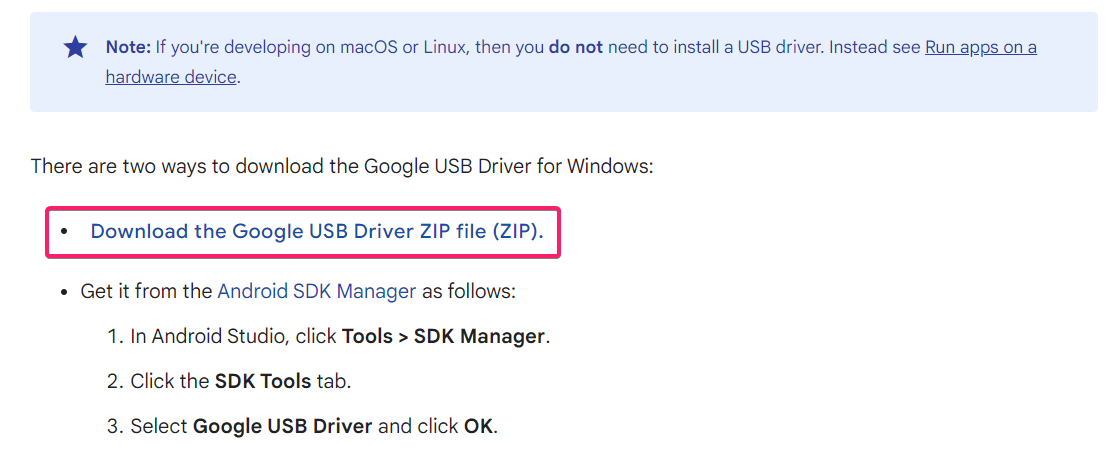Screen dimensions: 1117x451
Task: Click the bullet before the download link
Action: (x=64, y=231)
